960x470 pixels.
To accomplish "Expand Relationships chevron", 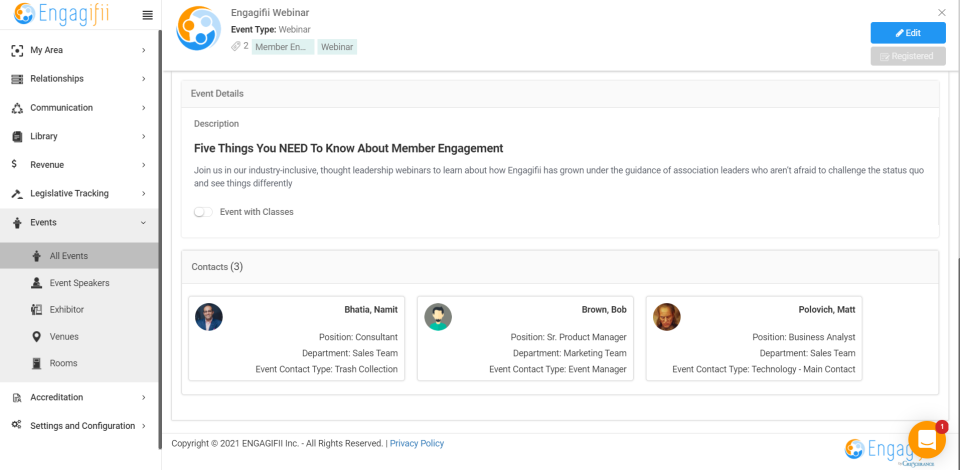I will tap(144, 79).
